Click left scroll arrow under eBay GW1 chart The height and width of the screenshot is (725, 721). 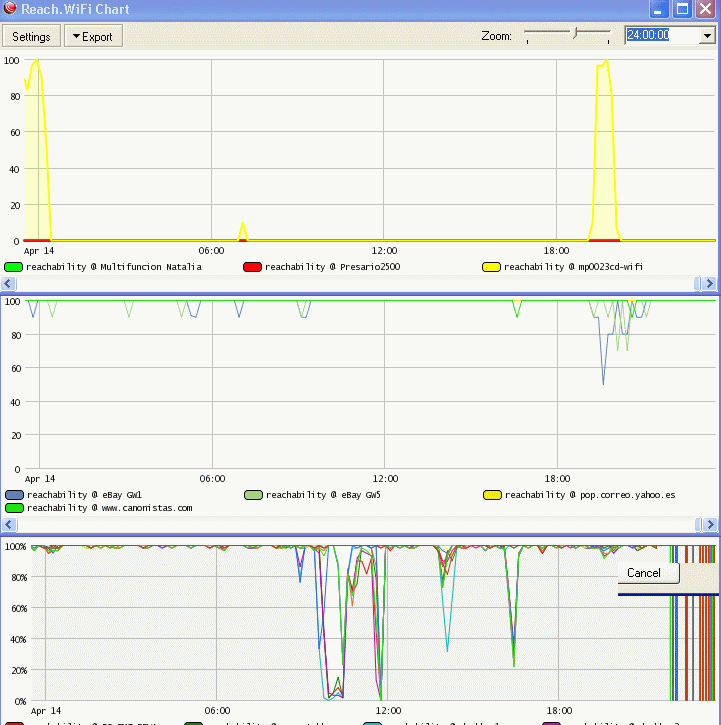tap(9, 524)
